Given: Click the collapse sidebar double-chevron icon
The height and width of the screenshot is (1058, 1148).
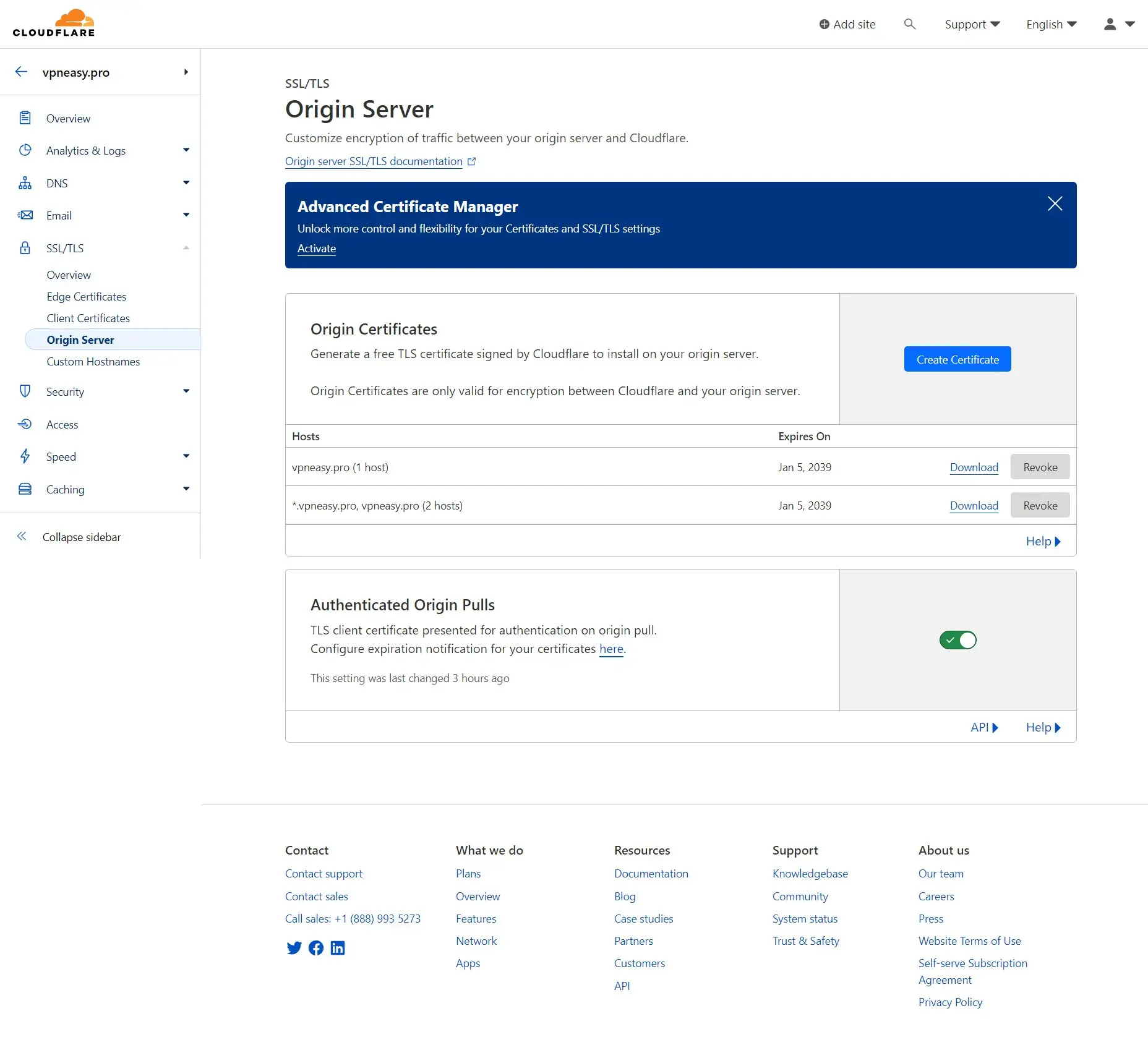Looking at the screenshot, I should [x=22, y=537].
